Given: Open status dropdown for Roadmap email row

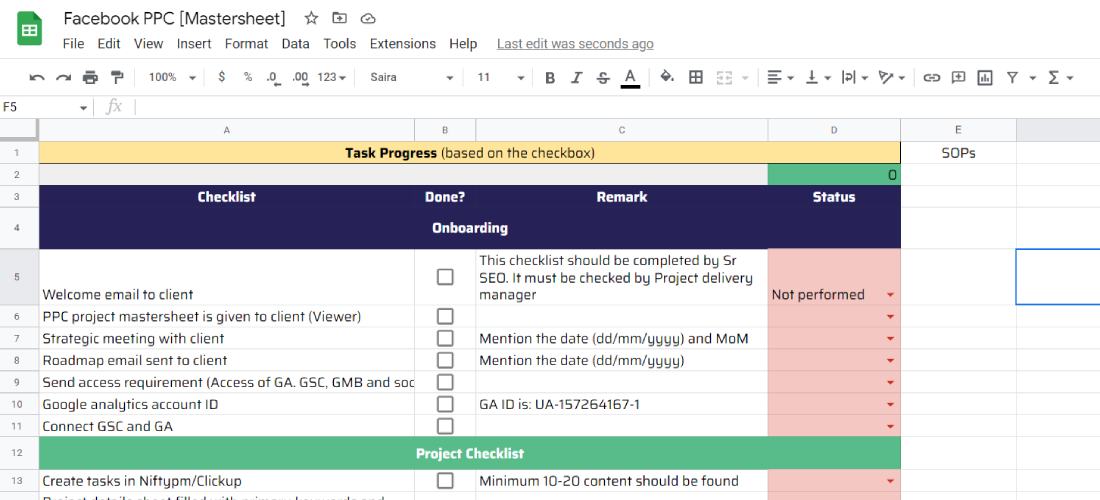Looking at the screenshot, I should click(890, 361).
